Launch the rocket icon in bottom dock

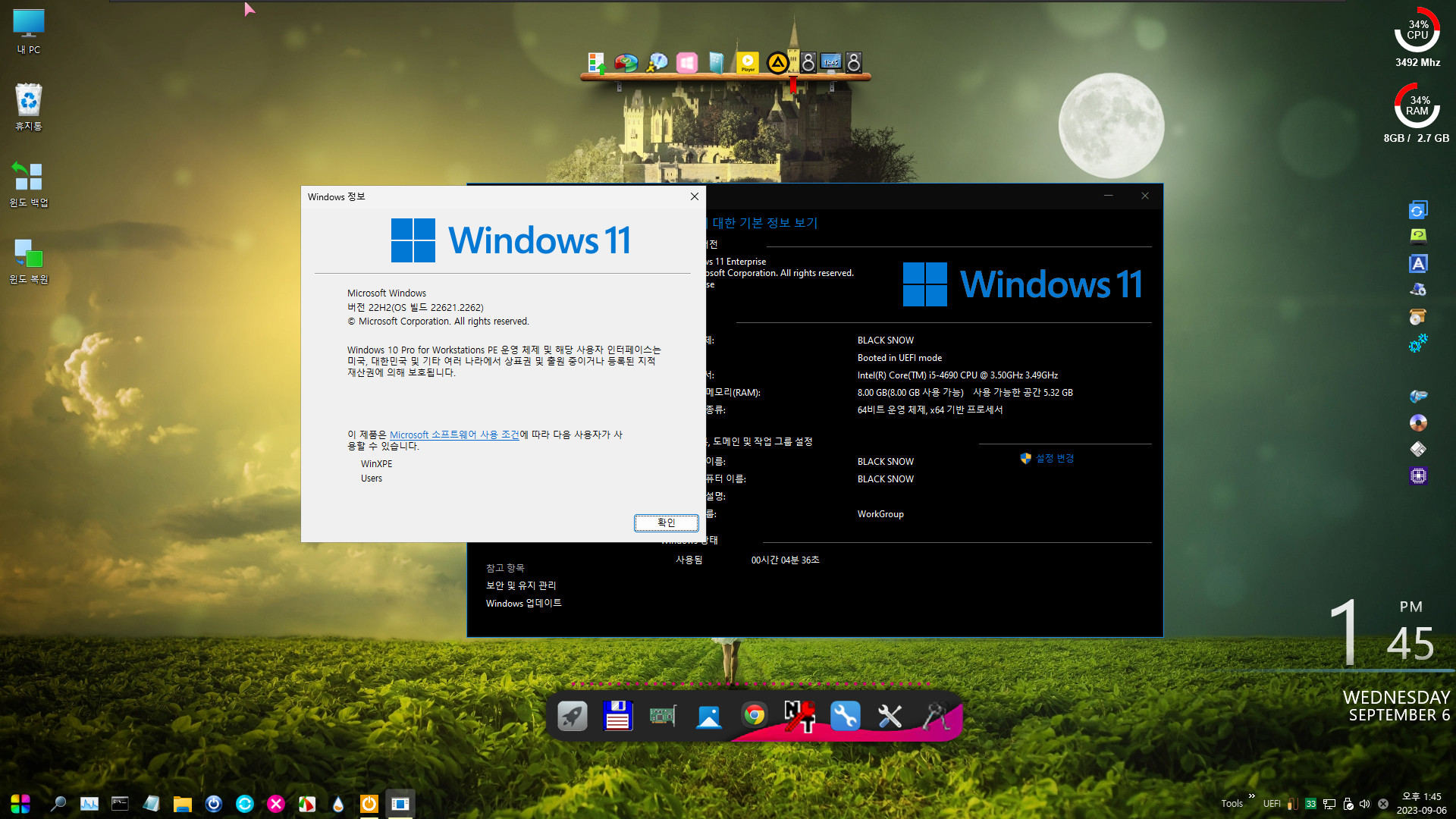(572, 716)
